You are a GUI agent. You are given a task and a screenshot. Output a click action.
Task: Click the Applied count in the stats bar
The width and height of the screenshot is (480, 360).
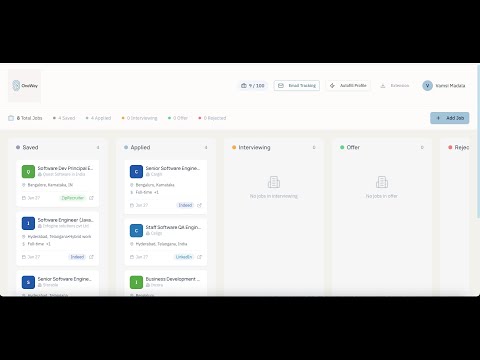98,118
